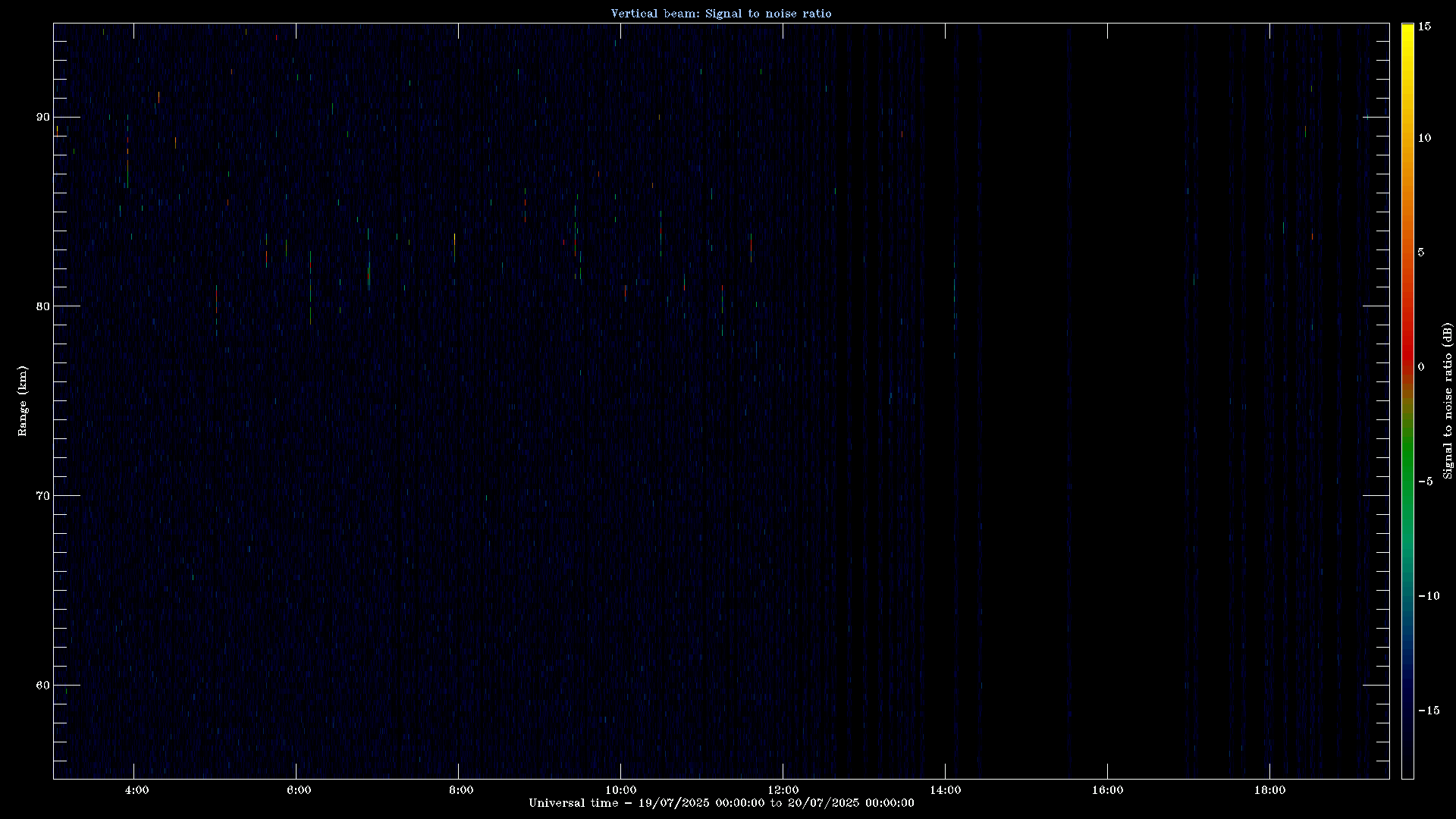Image resolution: width=1456 pixels, height=819 pixels.
Task: Click the 90 km range axis label
Action: click(42, 117)
